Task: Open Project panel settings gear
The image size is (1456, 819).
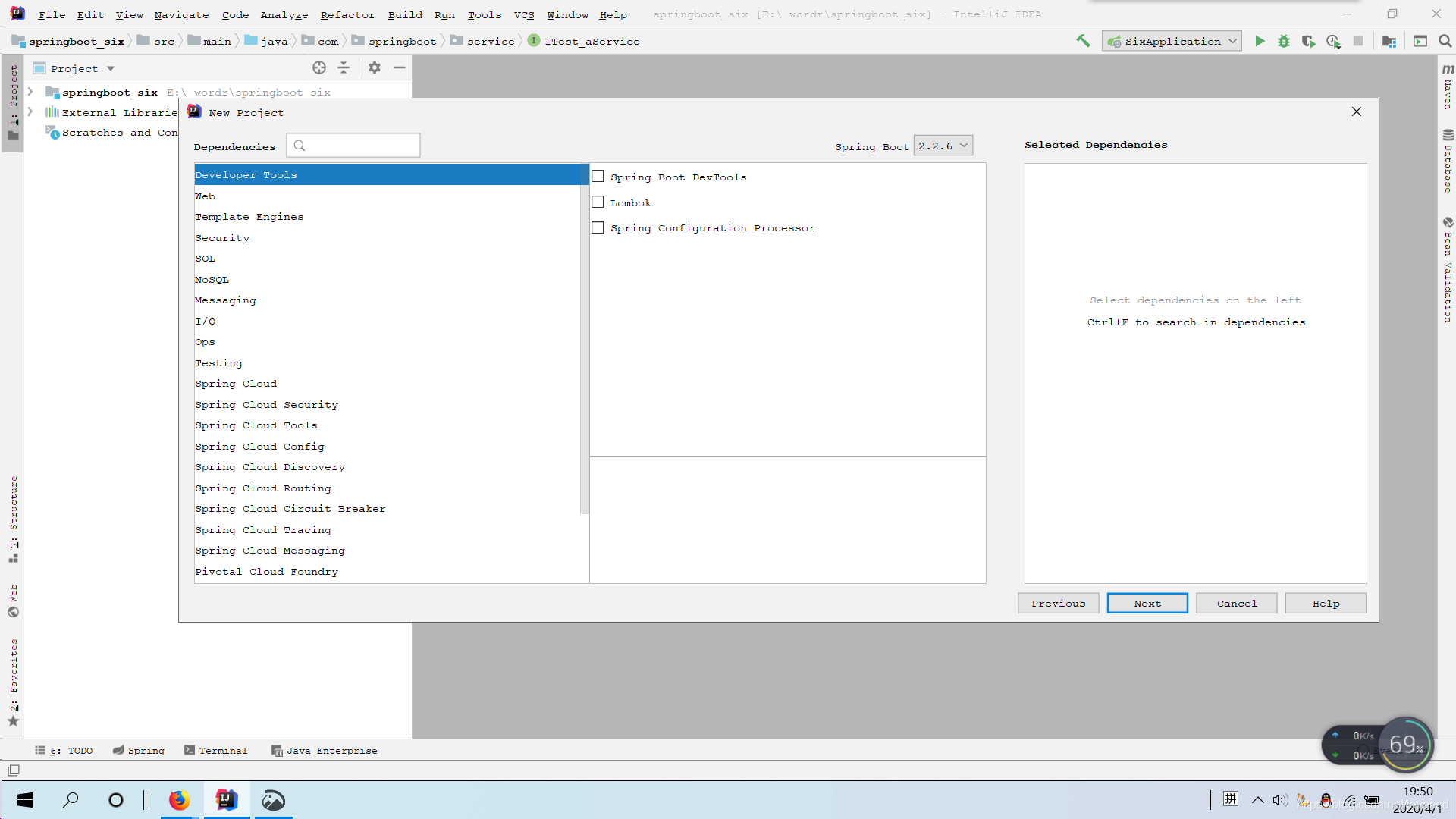Action: click(x=375, y=68)
